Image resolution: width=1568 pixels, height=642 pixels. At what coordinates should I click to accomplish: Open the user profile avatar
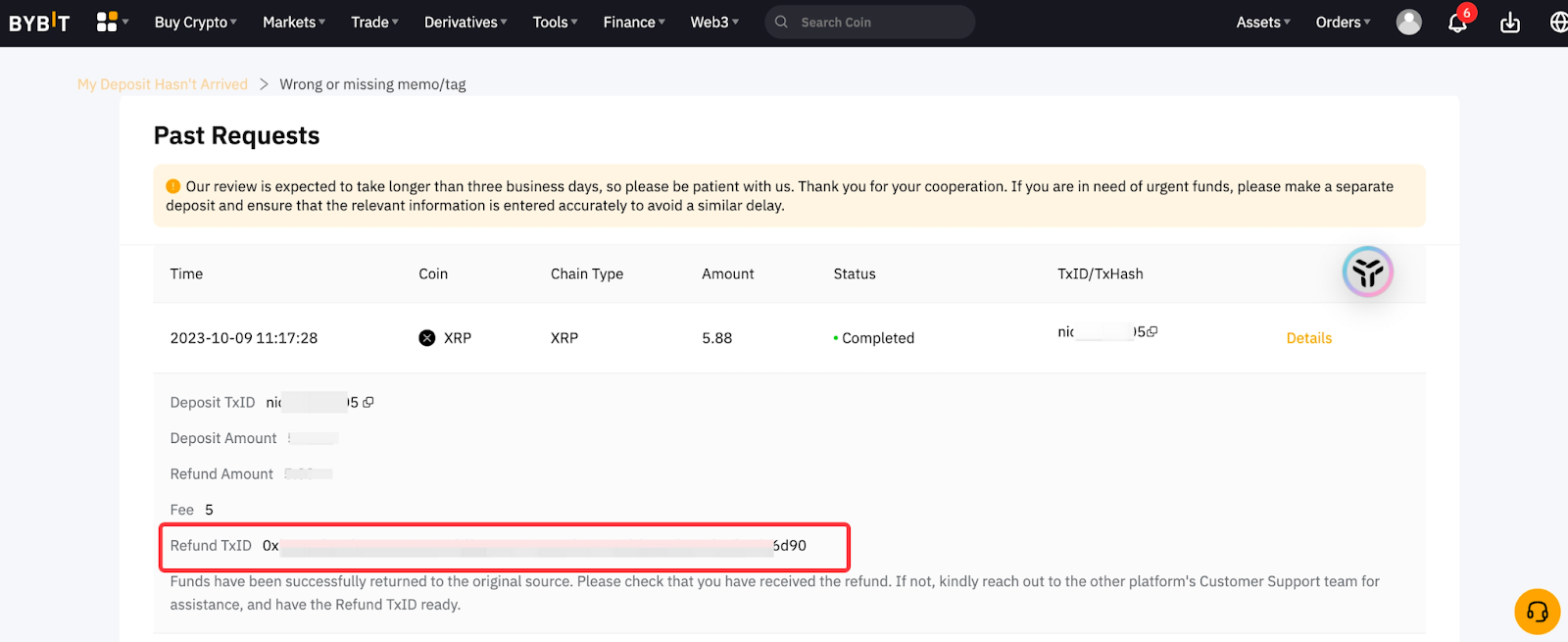coord(1408,22)
